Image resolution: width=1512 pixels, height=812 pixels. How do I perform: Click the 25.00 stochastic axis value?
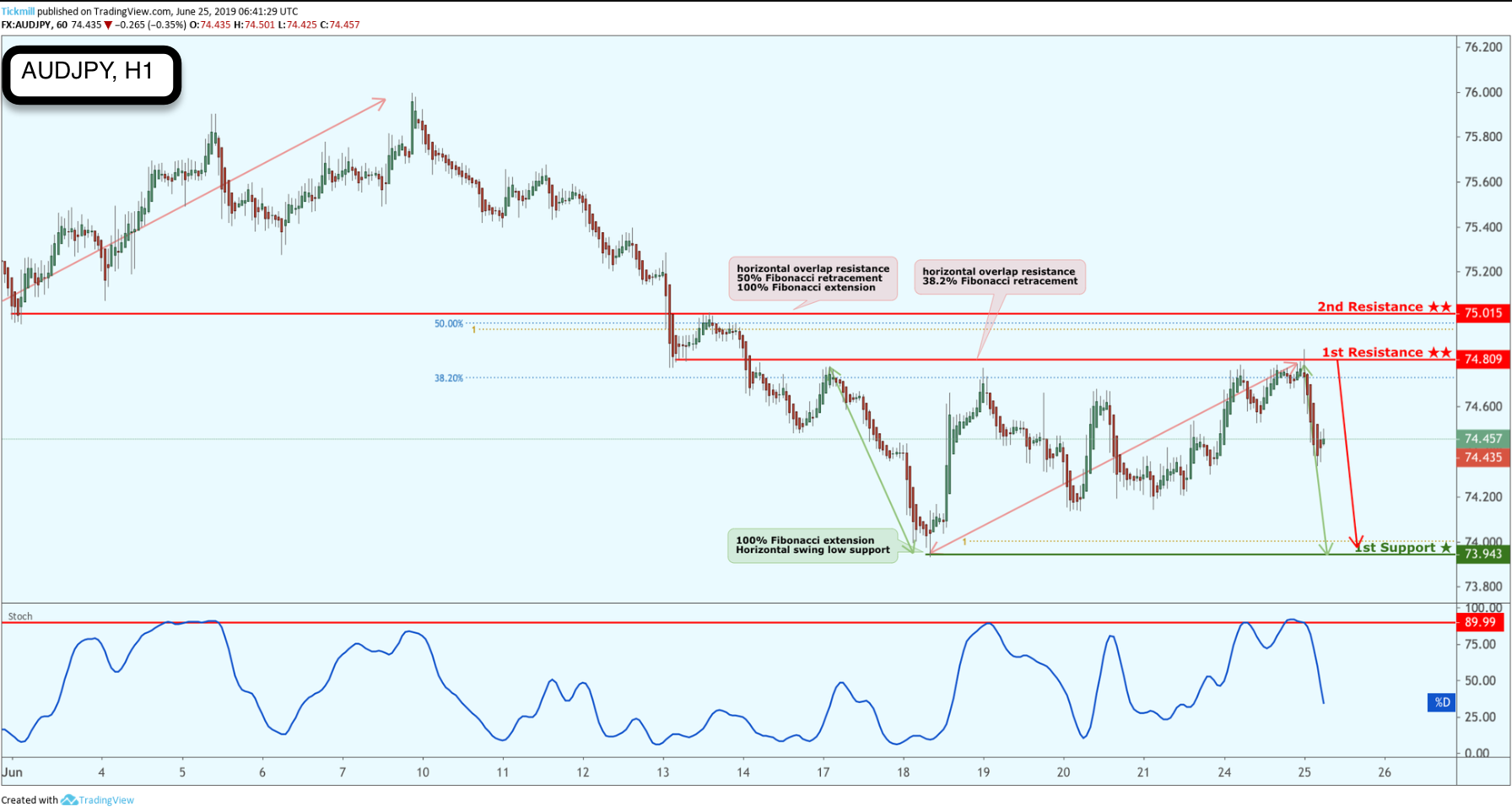pyautogui.click(x=1480, y=717)
